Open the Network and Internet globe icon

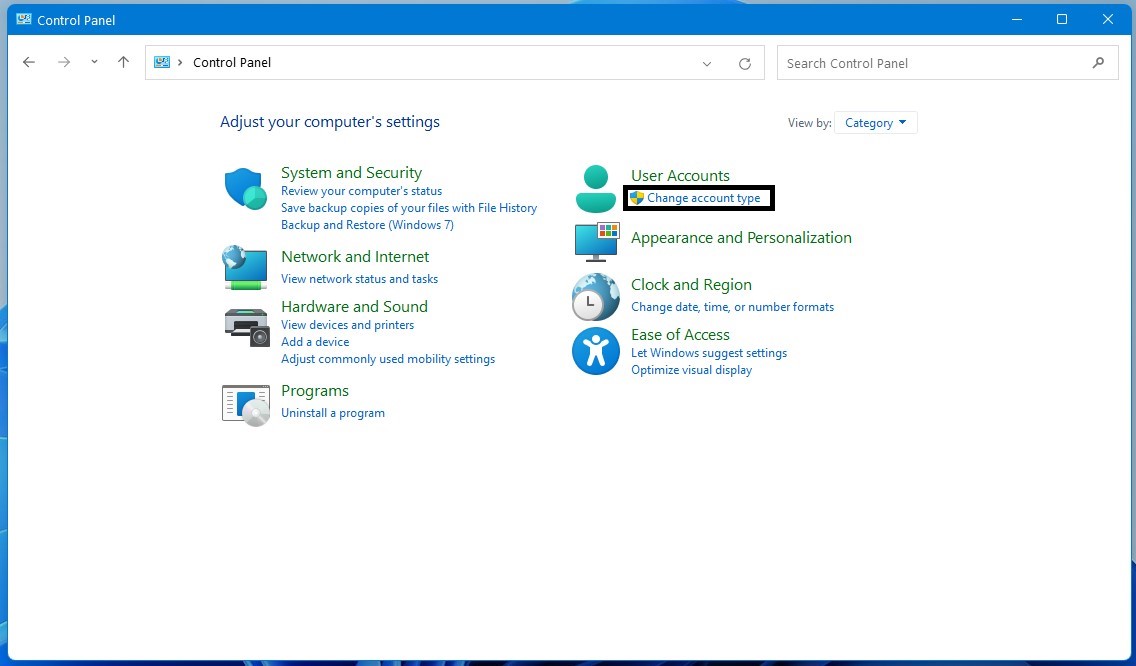(245, 267)
